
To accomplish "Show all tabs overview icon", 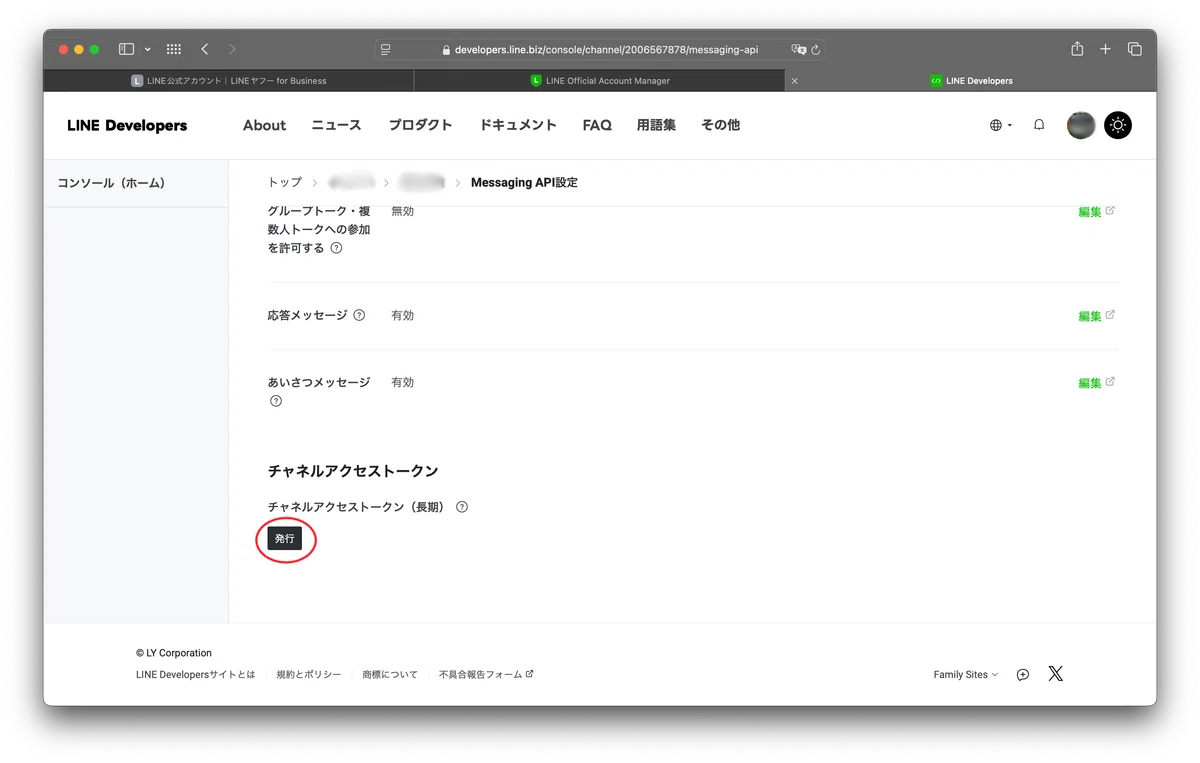I will point(1135,49).
